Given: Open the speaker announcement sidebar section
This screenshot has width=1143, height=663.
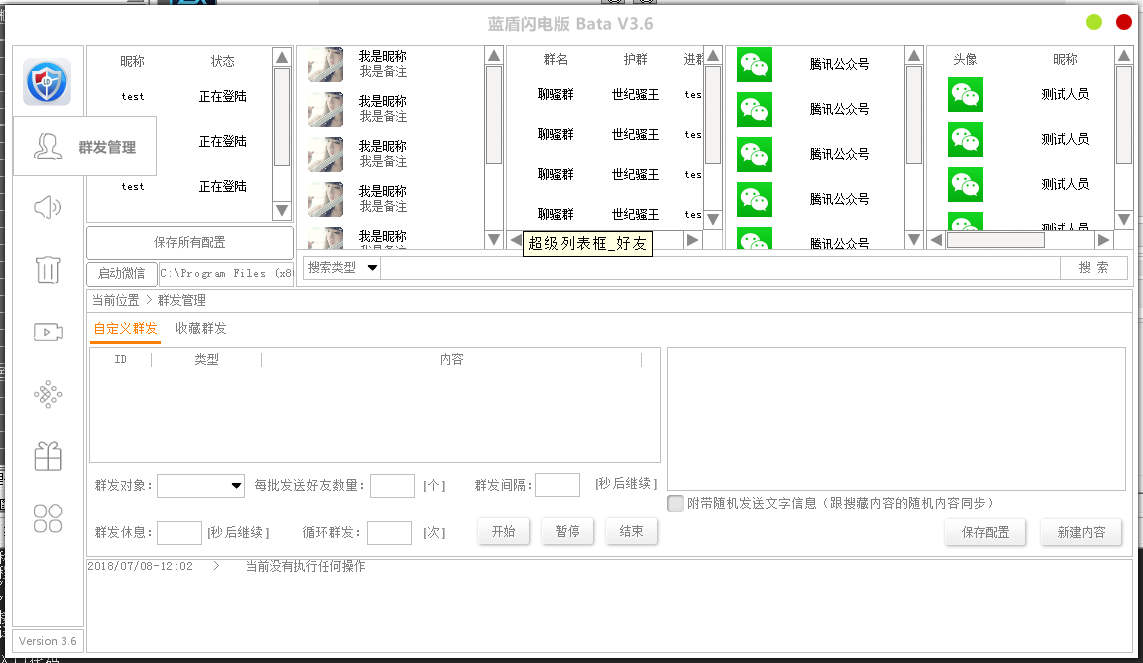Looking at the screenshot, I should coord(47,208).
